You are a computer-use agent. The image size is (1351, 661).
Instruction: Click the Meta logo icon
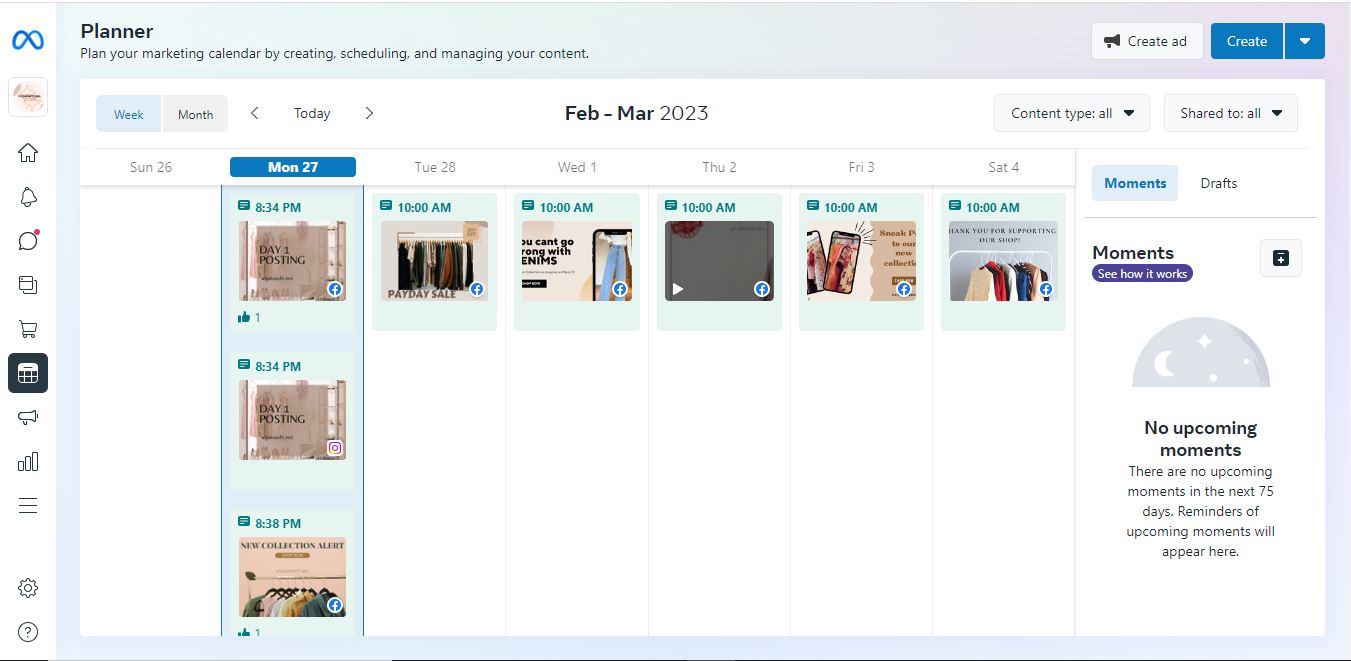tap(28, 41)
